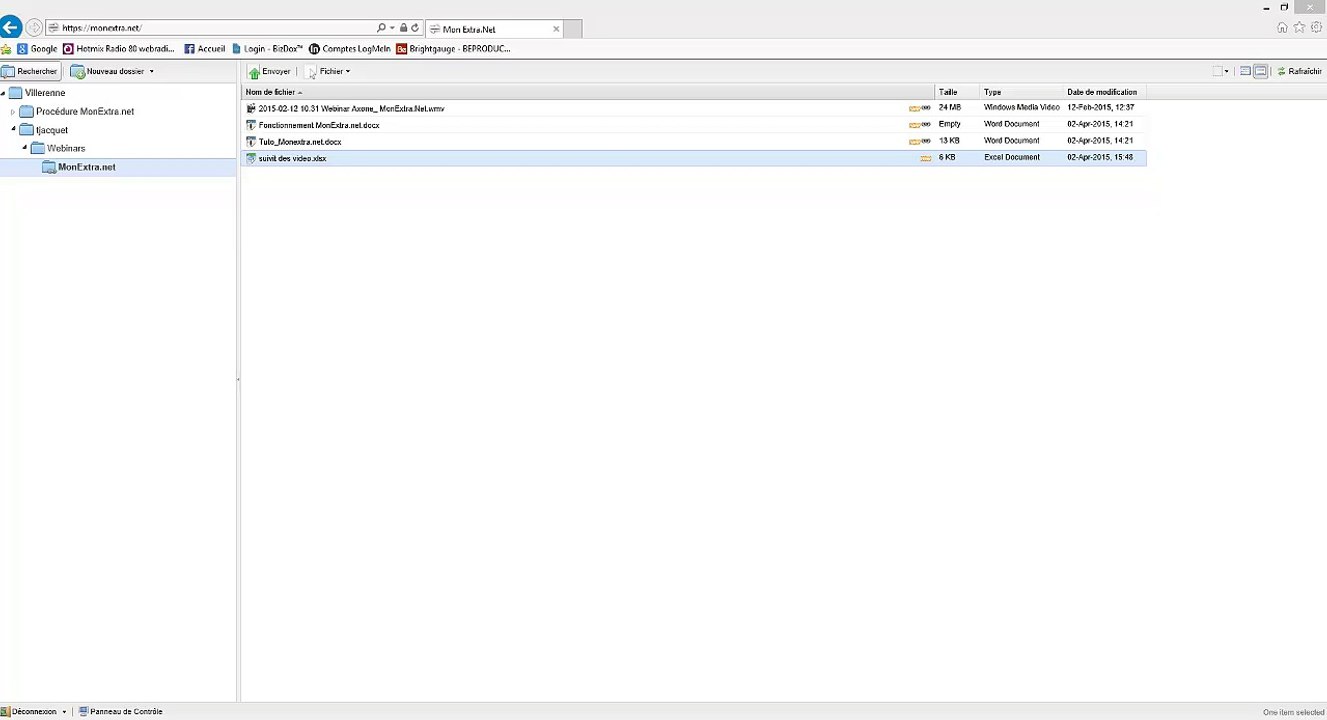Image resolution: width=1327 pixels, height=720 pixels.
Task: Click the share link icon on Tuto_Monextra row
Action: [926, 142]
